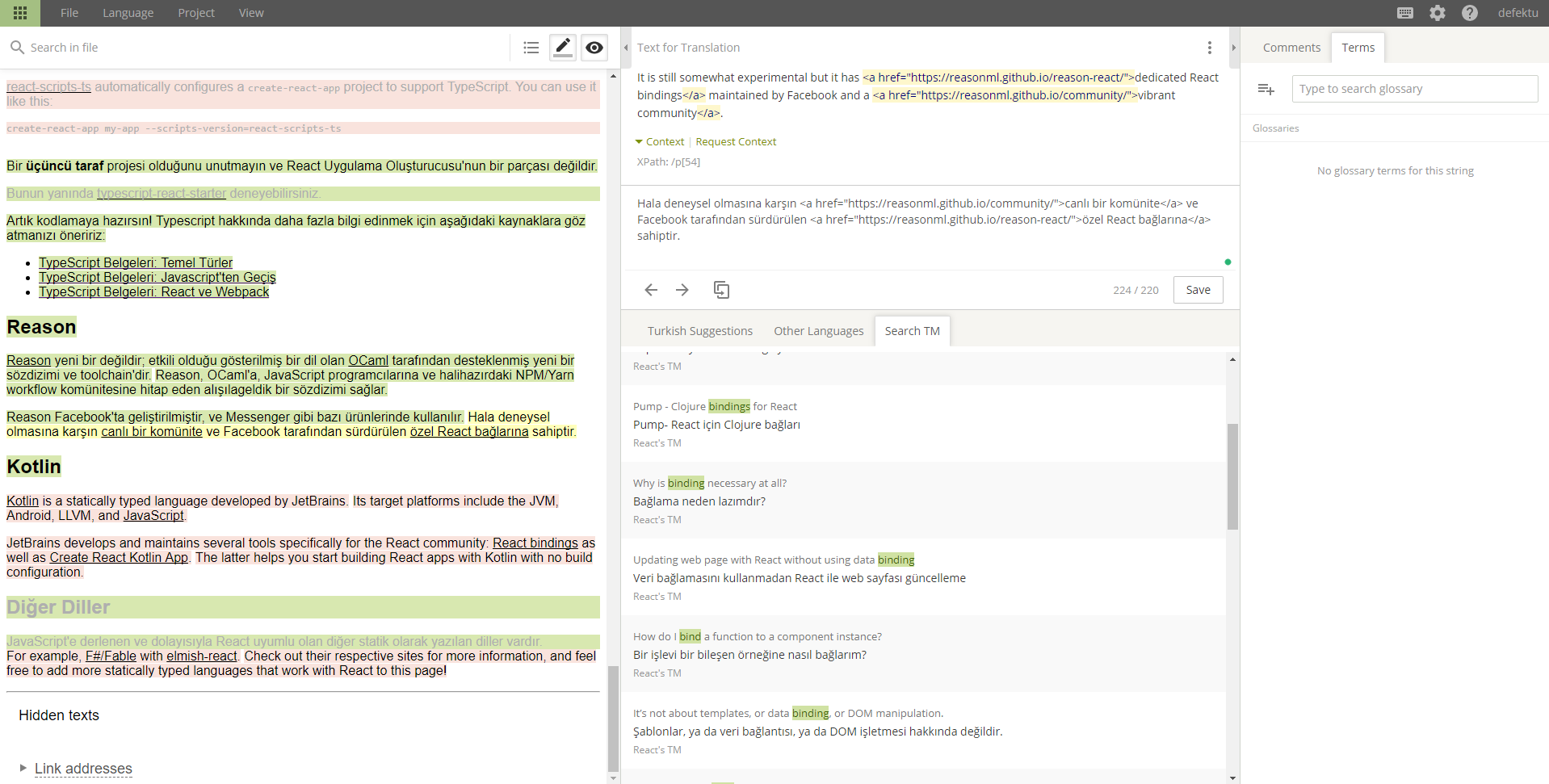Toggle the pencil edit mode icon
This screenshot has height=784, width=1549.
tap(563, 48)
